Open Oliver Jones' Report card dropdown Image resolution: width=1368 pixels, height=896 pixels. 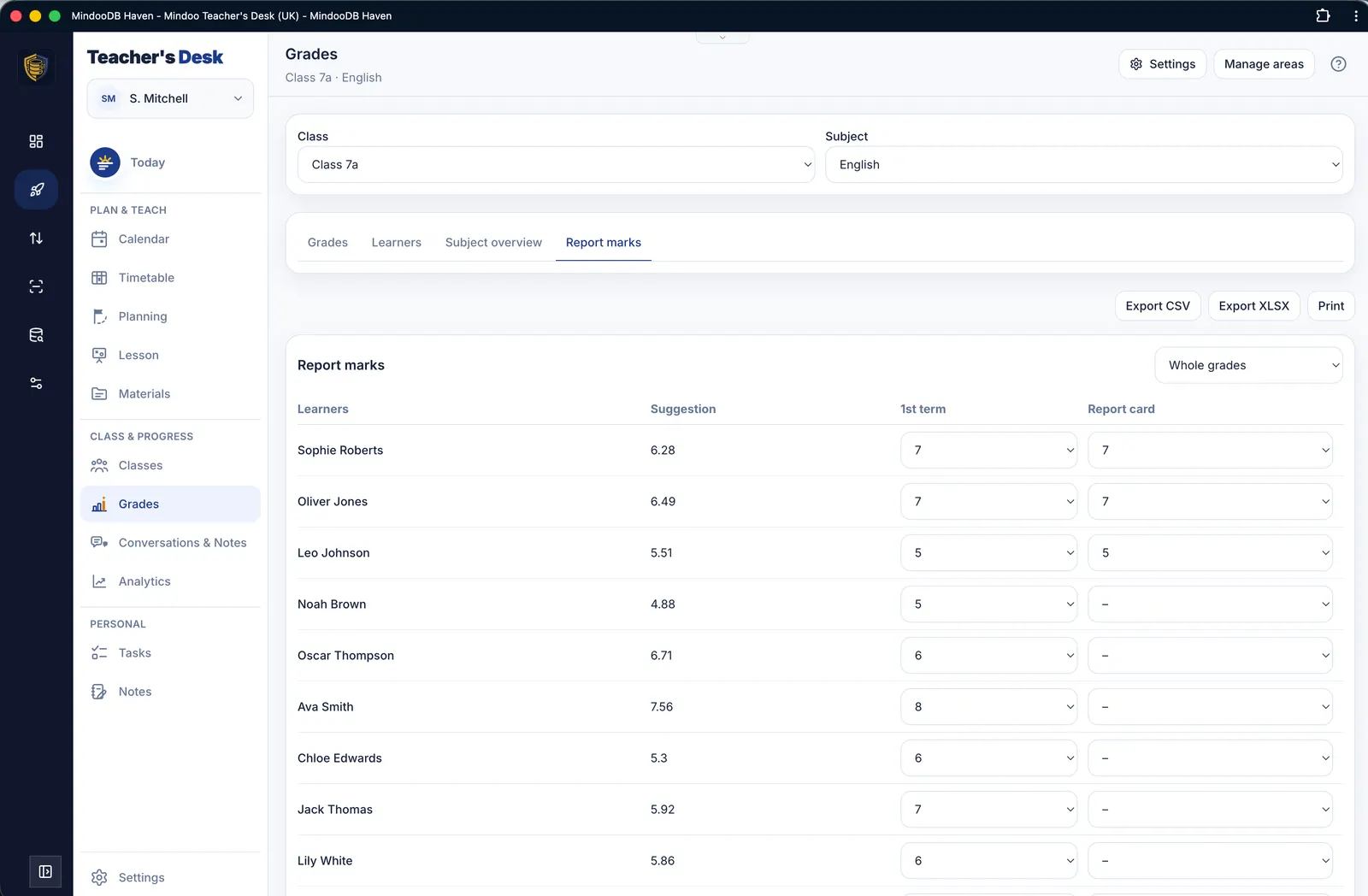pos(1210,502)
